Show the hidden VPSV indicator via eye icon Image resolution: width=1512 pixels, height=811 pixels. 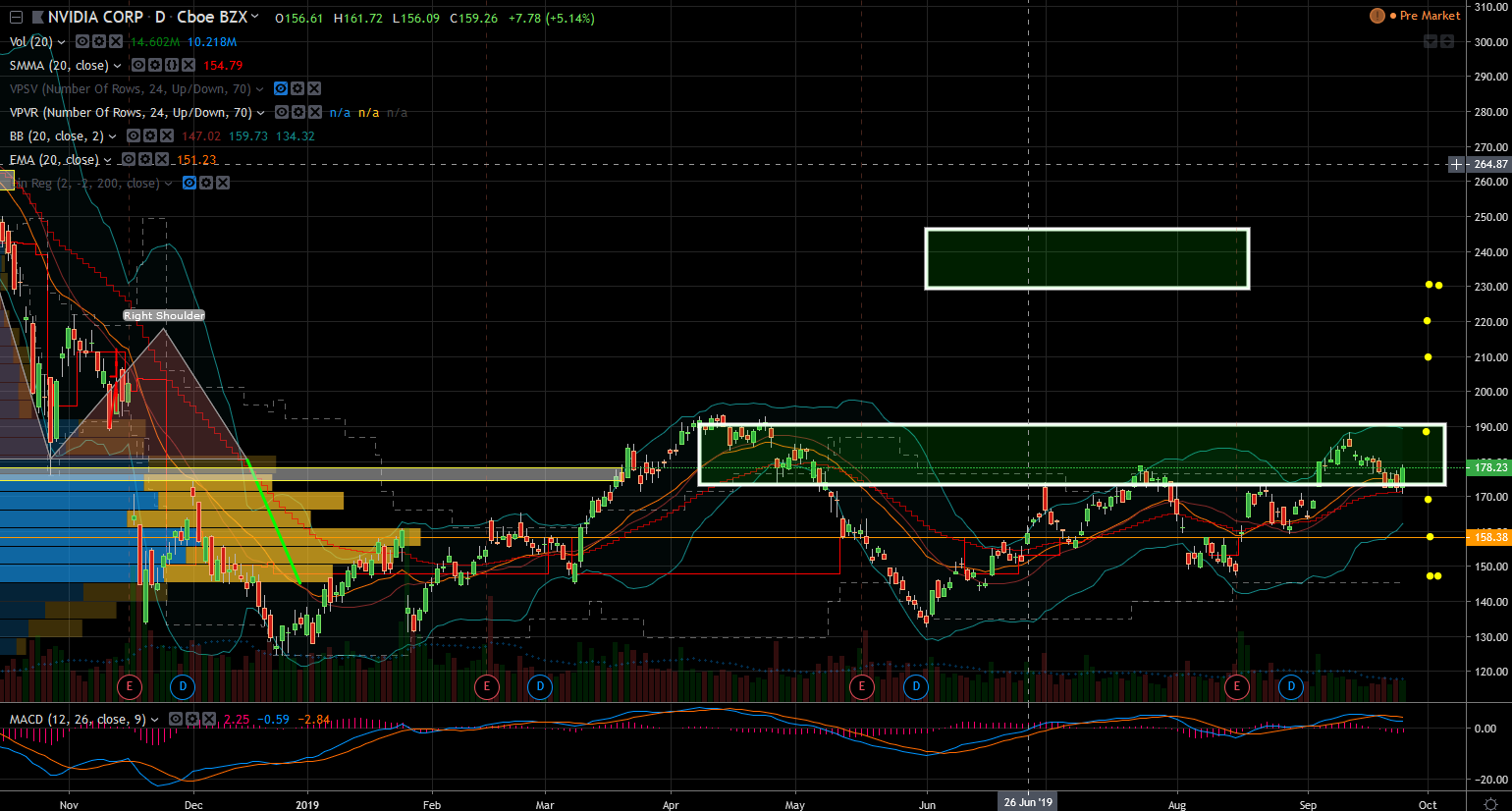[281, 88]
